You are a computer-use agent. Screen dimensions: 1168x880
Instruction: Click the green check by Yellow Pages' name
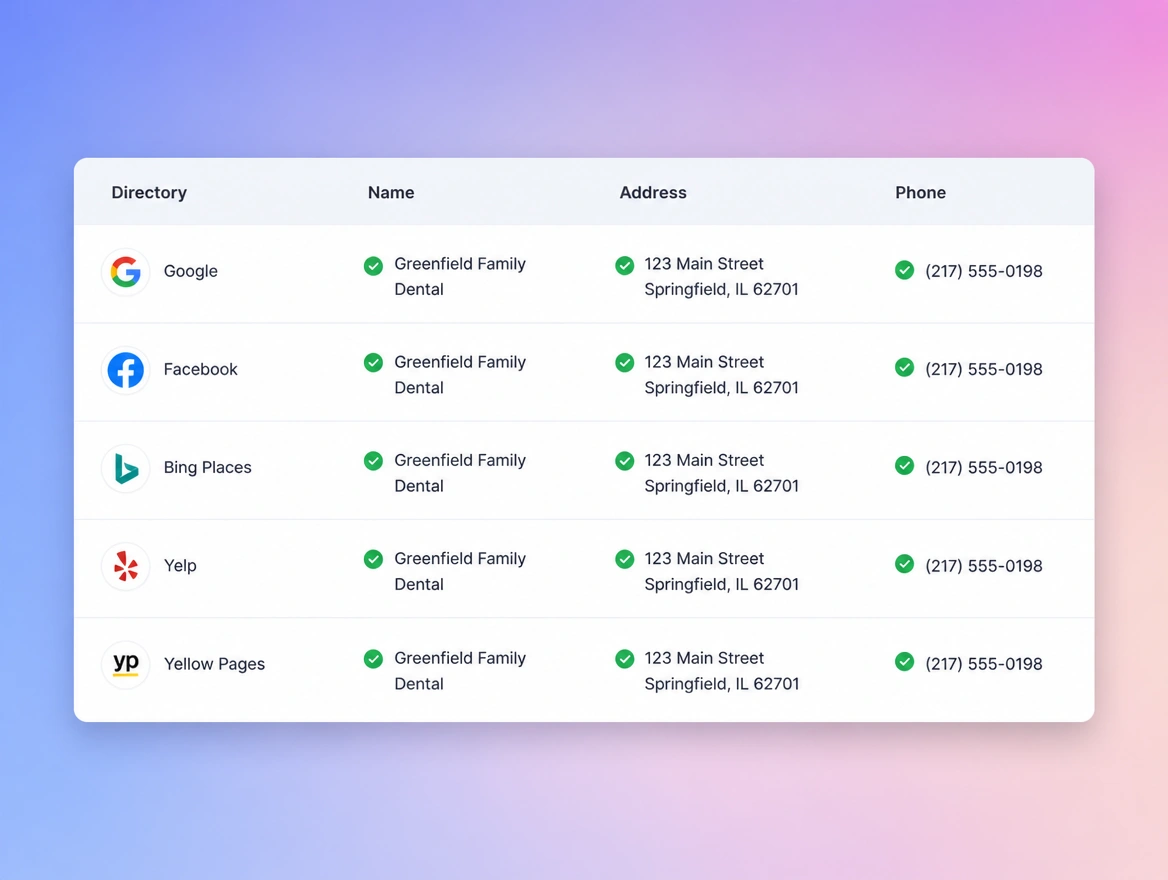[x=373, y=659]
